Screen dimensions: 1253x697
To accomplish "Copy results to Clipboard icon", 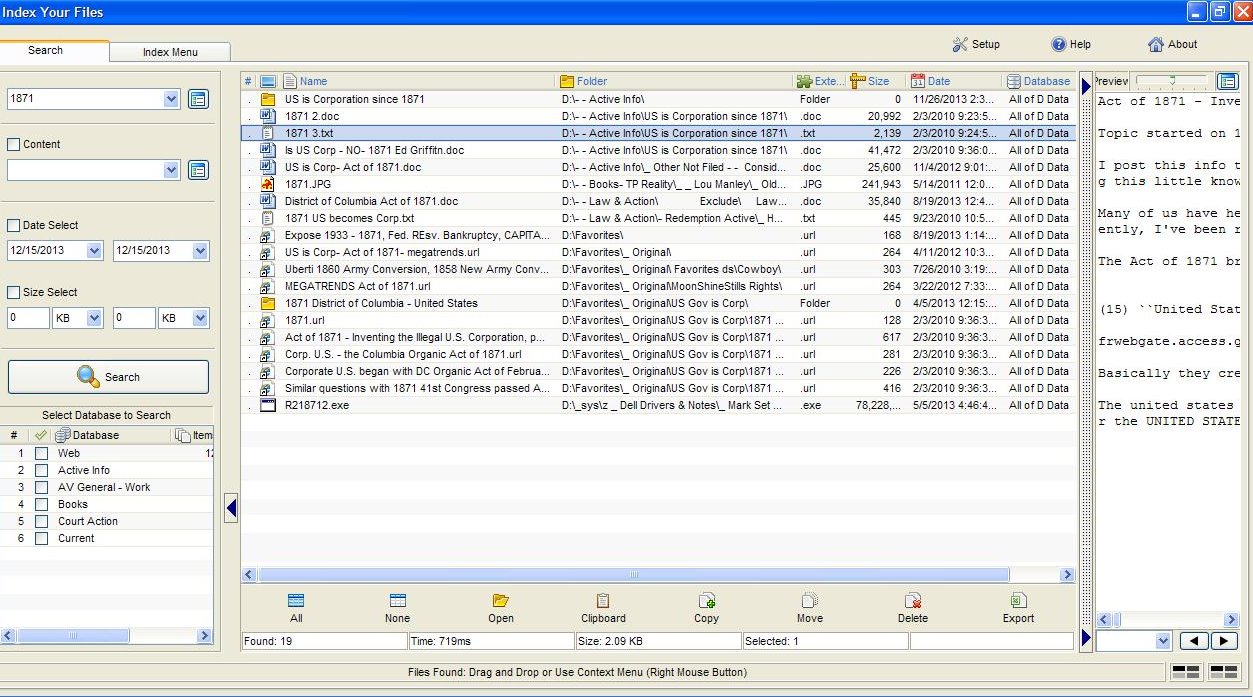I will pos(603,601).
